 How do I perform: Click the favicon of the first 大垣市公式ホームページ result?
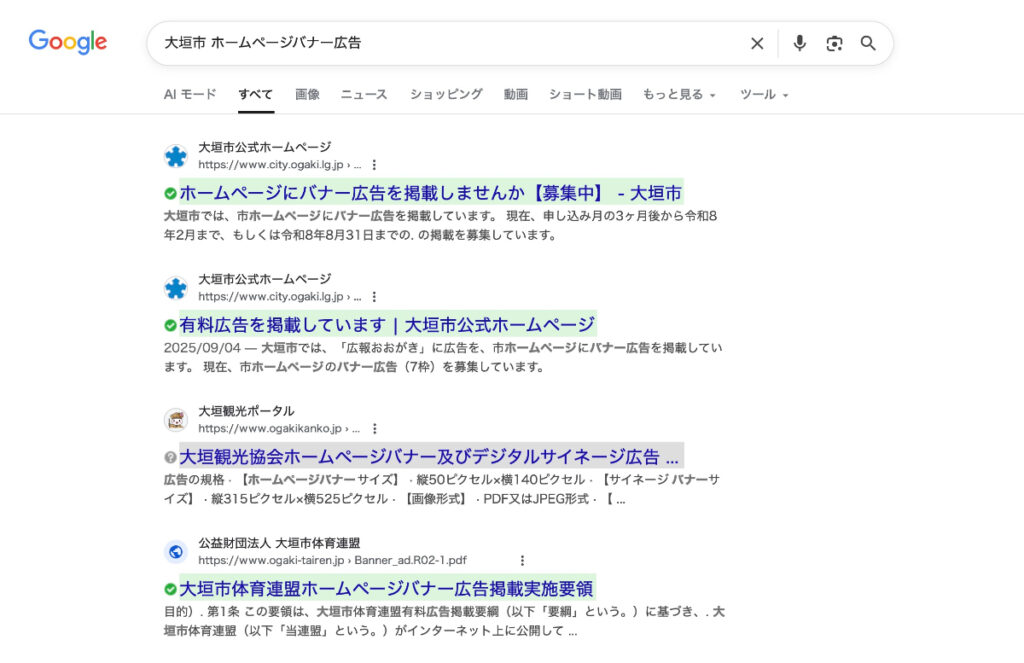tap(176, 156)
